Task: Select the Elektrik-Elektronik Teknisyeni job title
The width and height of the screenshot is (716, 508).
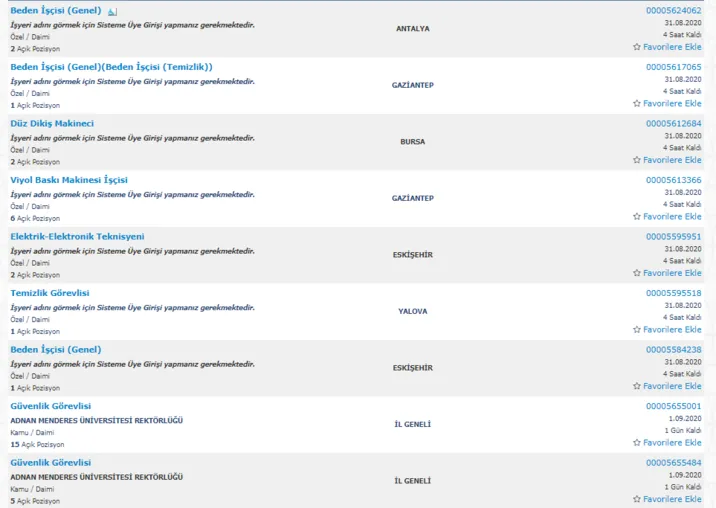Action: pos(77,236)
